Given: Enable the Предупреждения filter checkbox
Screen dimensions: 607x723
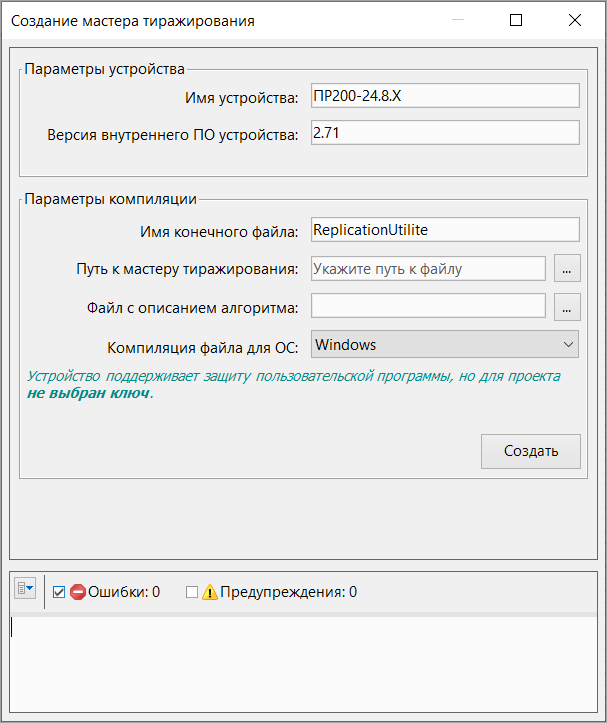Looking at the screenshot, I should point(192,592).
